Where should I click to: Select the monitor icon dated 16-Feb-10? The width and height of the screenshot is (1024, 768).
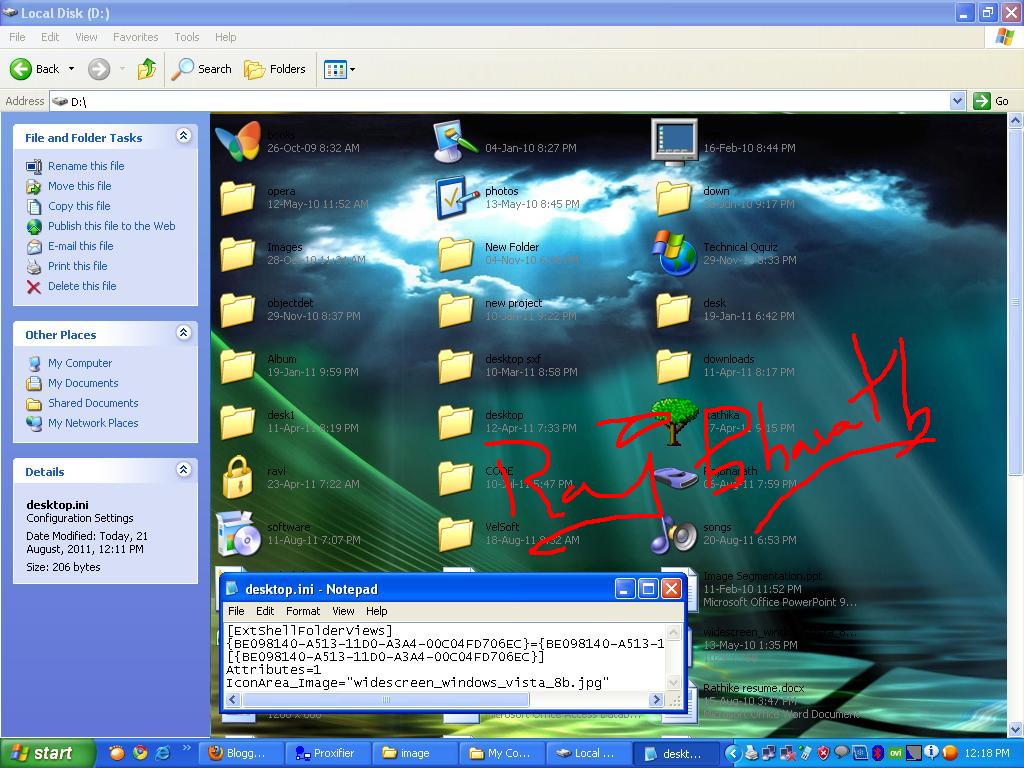click(675, 140)
